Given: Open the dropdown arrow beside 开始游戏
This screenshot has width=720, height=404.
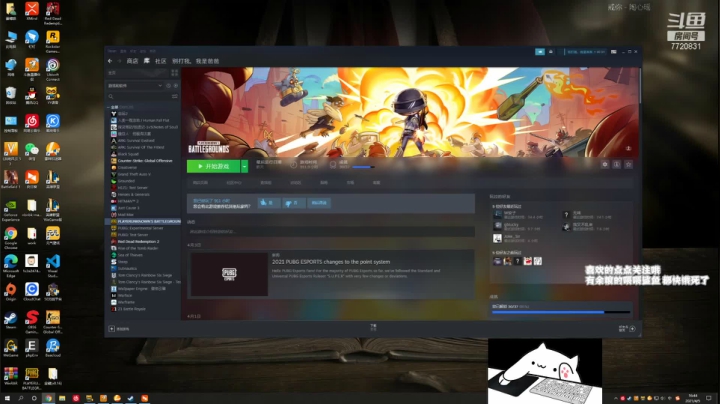Looking at the screenshot, I should click(245, 166).
